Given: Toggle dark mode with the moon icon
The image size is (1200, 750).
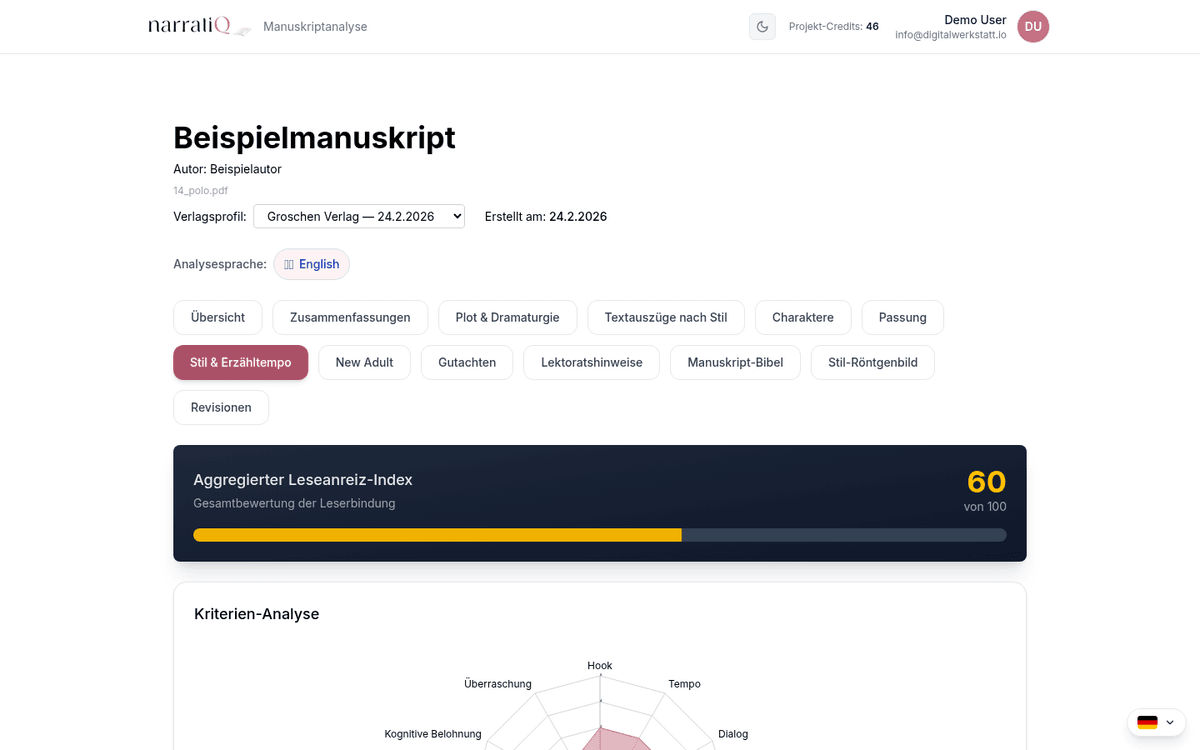Looking at the screenshot, I should click(762, 26).
